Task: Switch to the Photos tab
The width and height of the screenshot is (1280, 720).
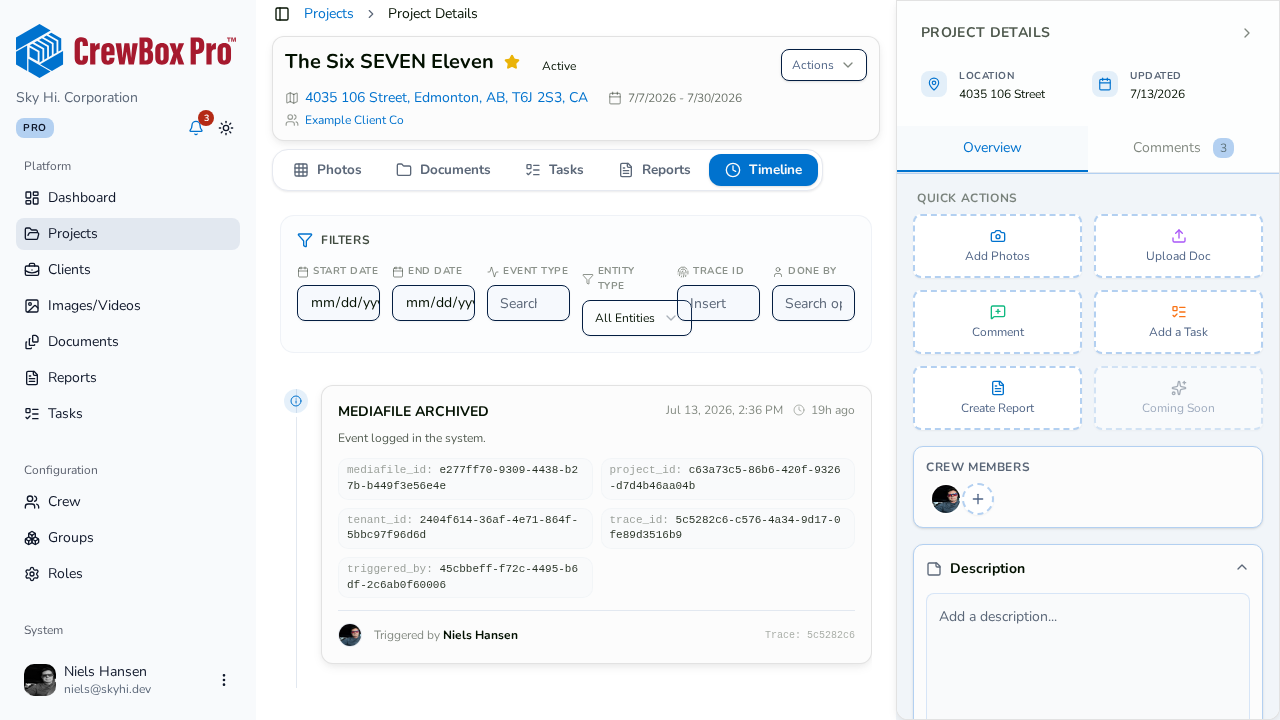Action: coord(328,170)
